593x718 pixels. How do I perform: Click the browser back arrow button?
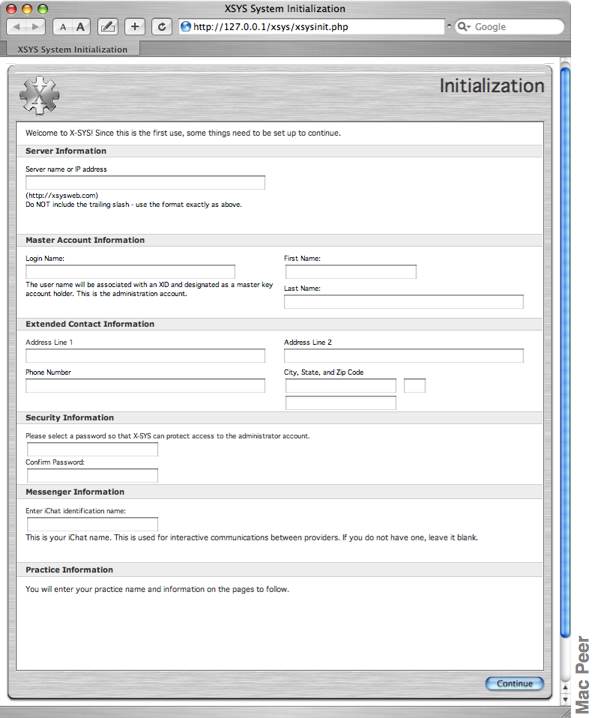tap(17, 27)
